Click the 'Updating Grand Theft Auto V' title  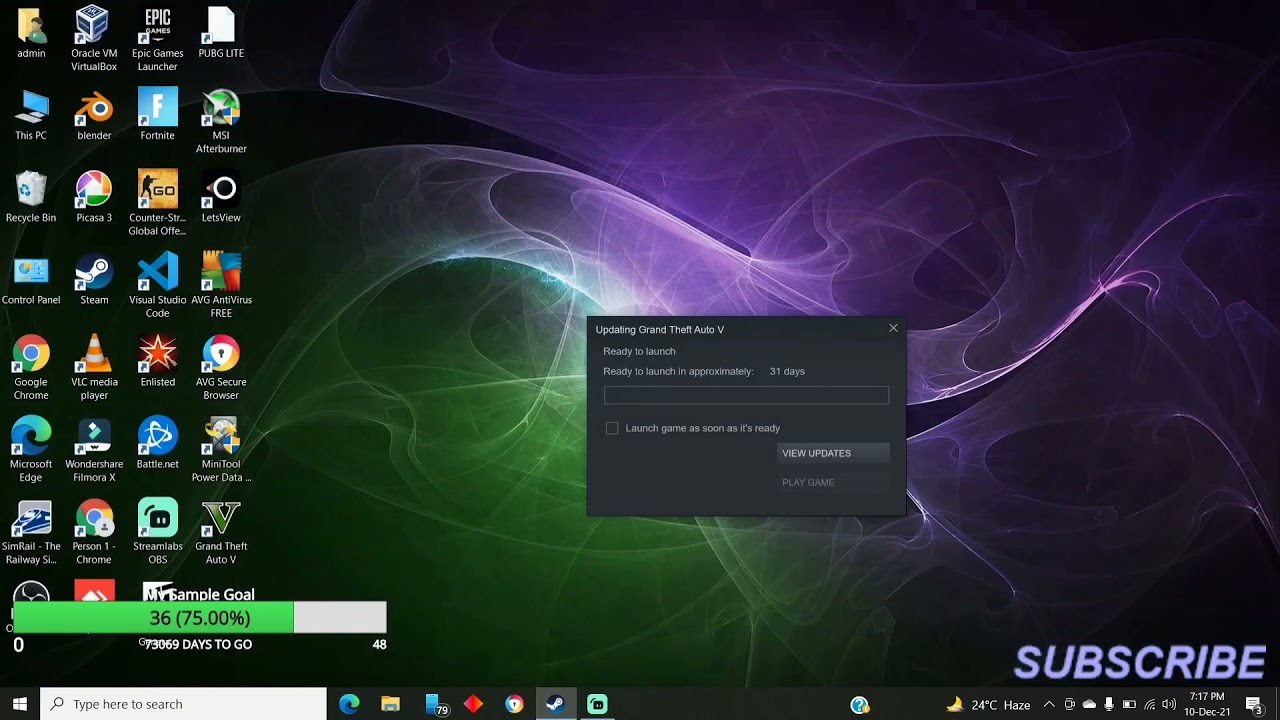pyautogui.click(x=660, y=329)
